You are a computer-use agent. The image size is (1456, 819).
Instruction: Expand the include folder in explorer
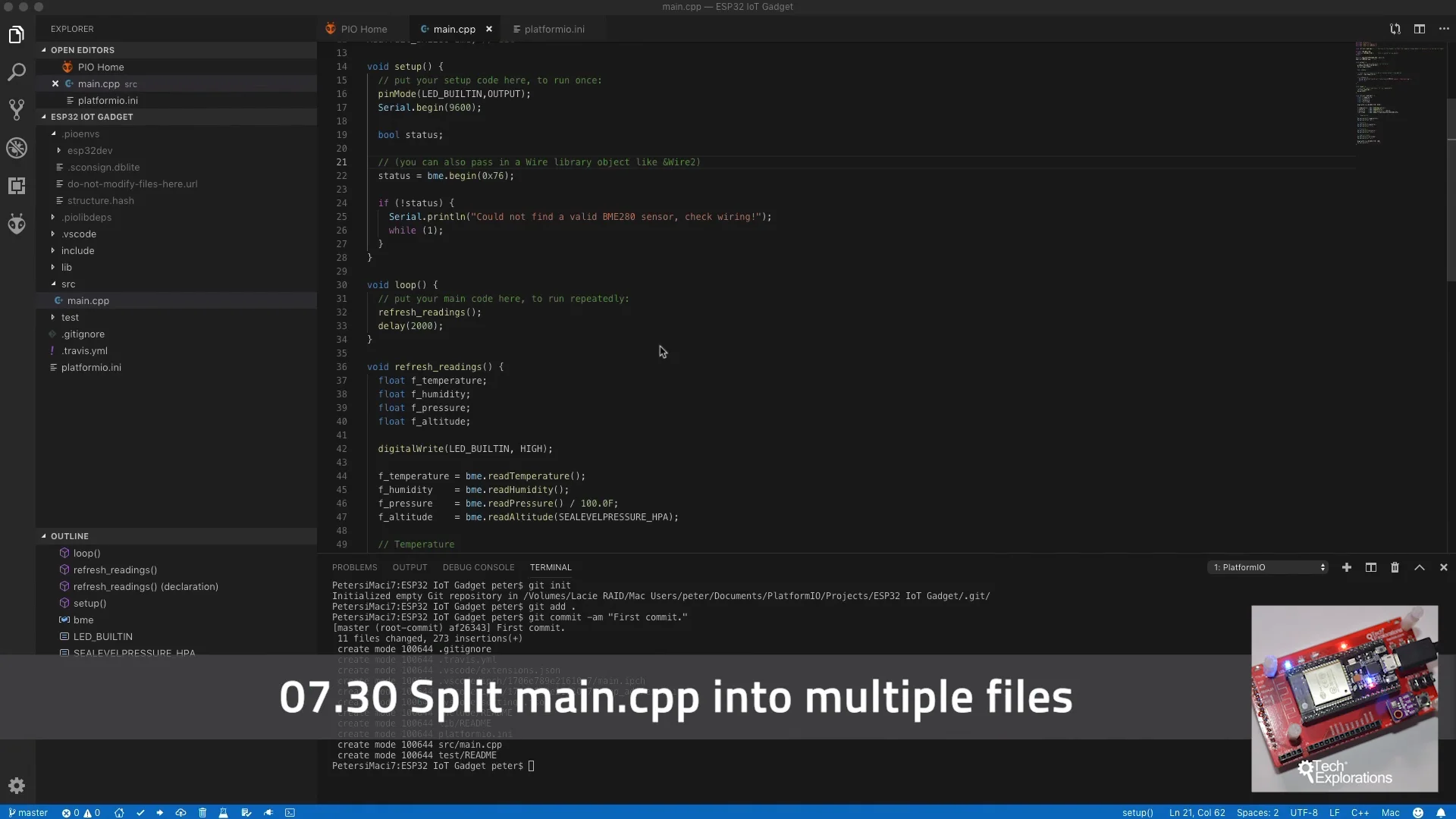77,250
